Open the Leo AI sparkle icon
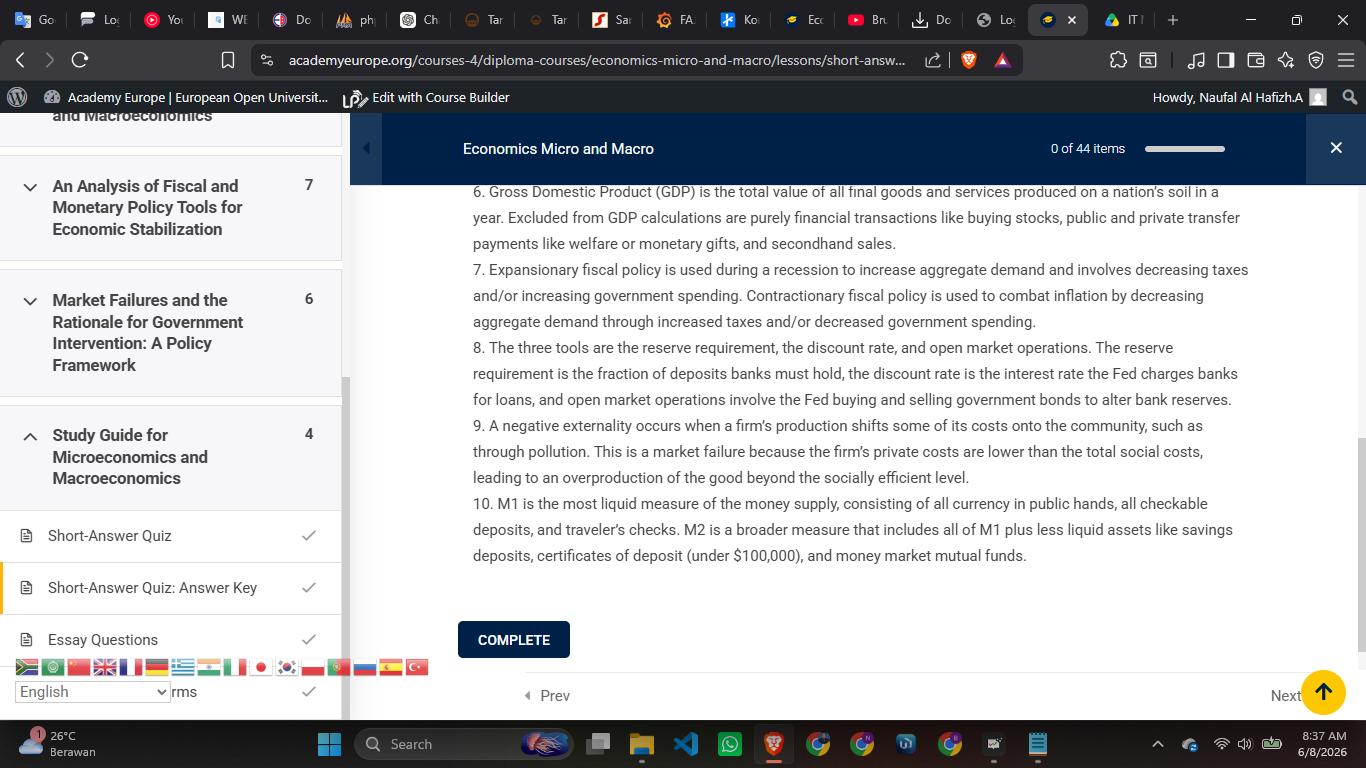Image resolution: width=1366 pixels, height=768 pixels. click(1286, 60)
